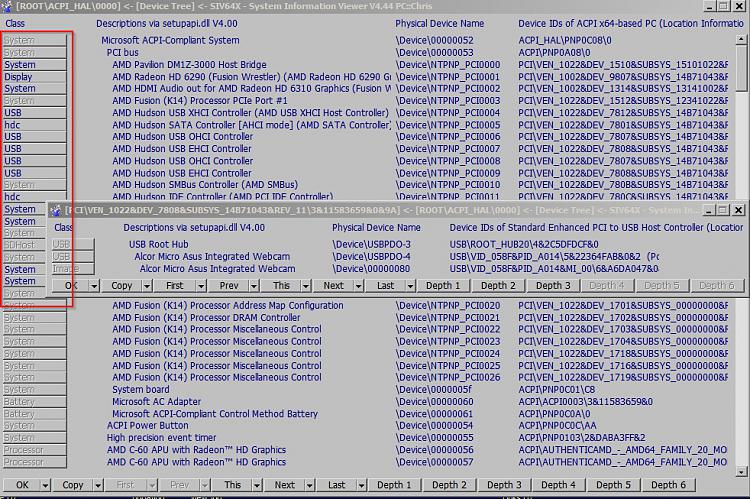Open dropdown arrow next to main window Copy

pos(98,485)
